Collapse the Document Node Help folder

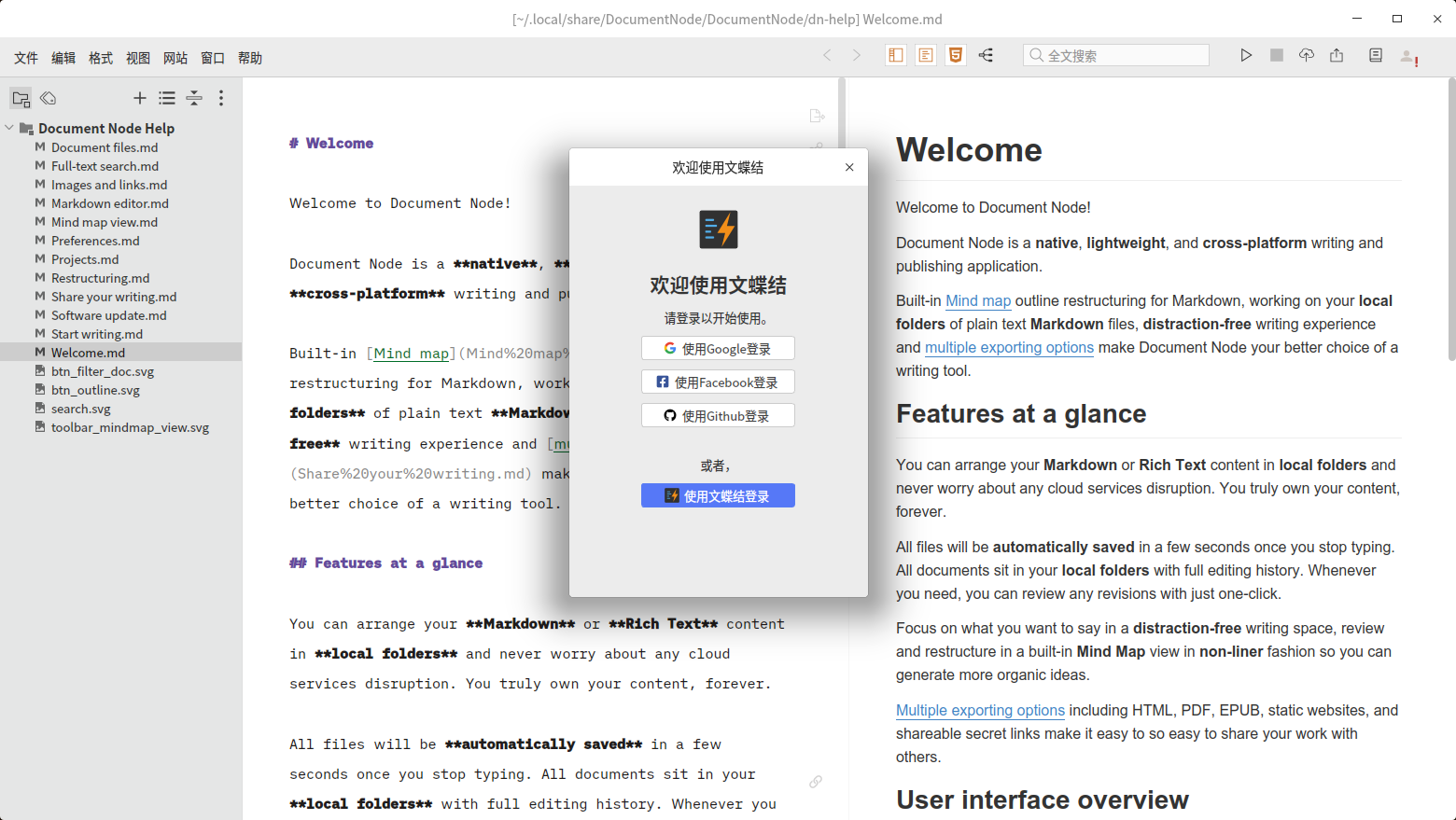point(9,128)
